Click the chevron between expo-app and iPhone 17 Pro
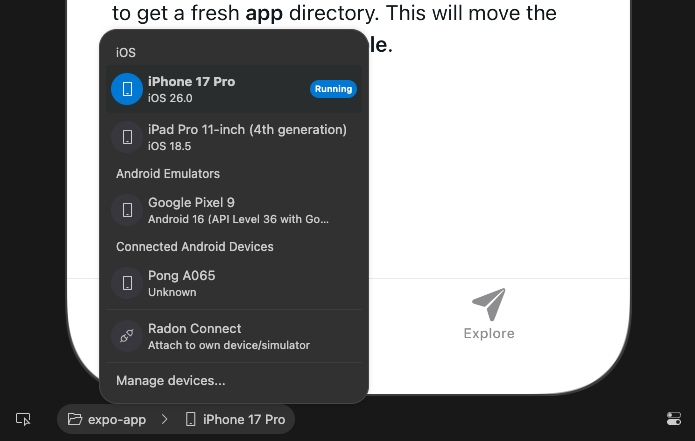695x441 pixels. (x=164, y=419)
